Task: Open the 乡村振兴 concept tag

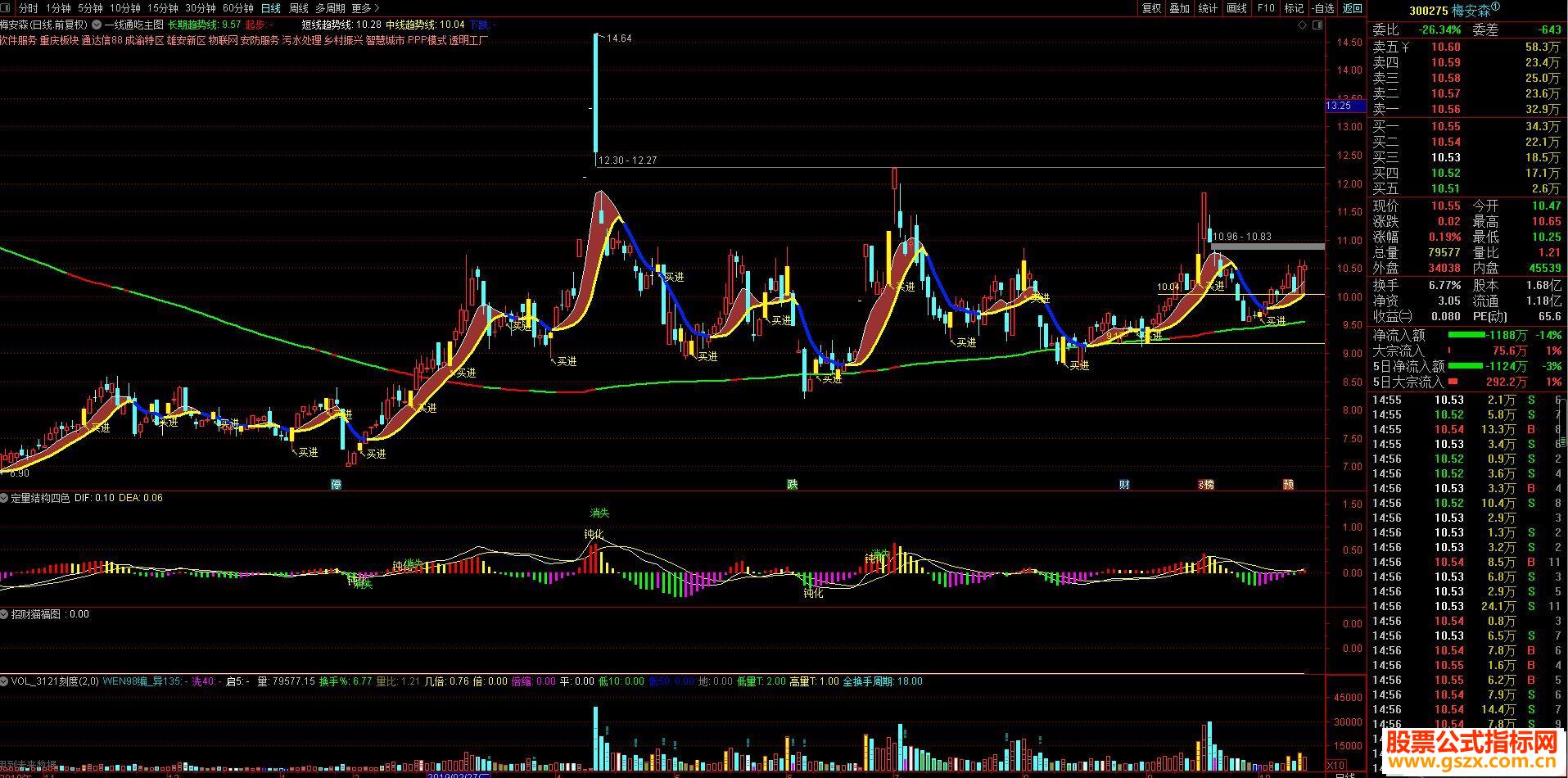Action: [343, 39]
